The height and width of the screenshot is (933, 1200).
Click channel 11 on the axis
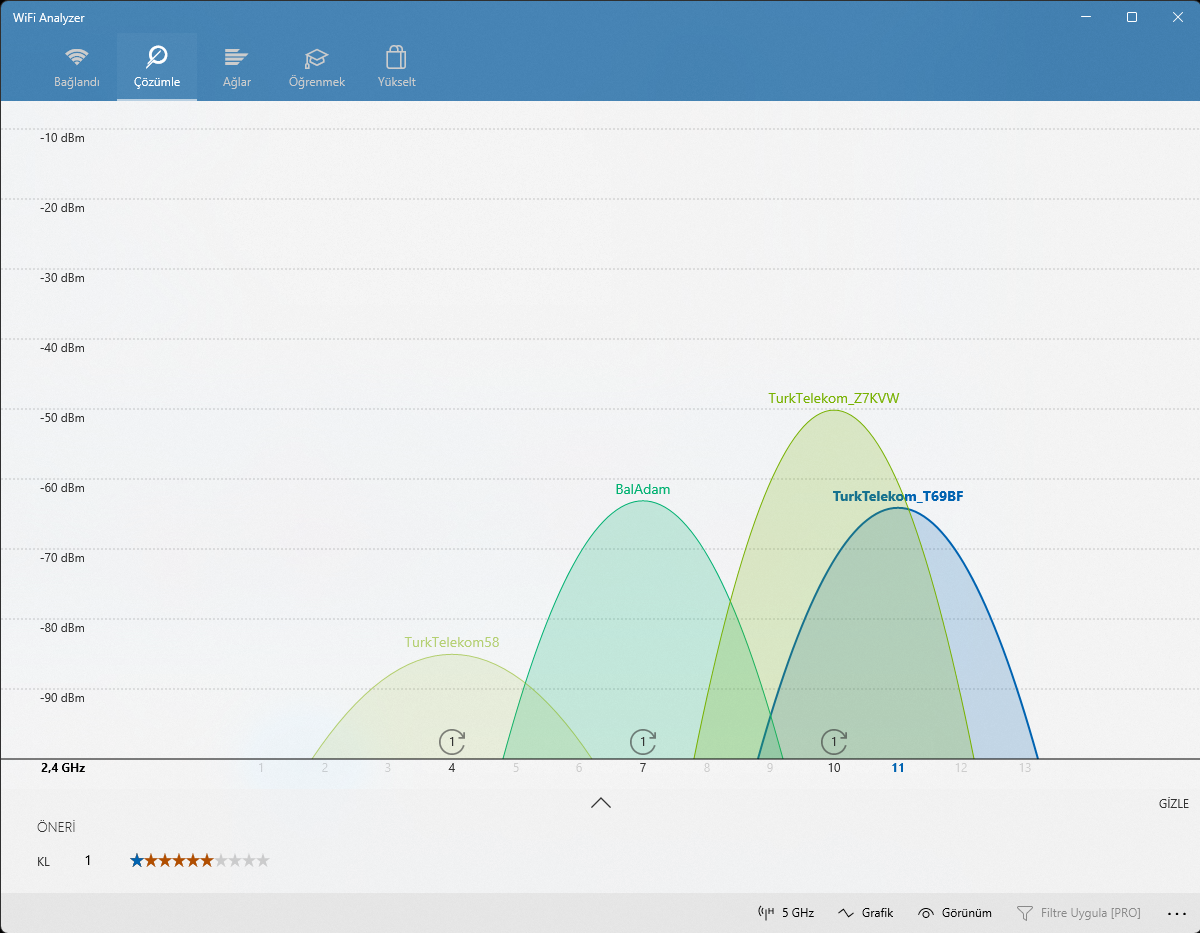point(898,768)
